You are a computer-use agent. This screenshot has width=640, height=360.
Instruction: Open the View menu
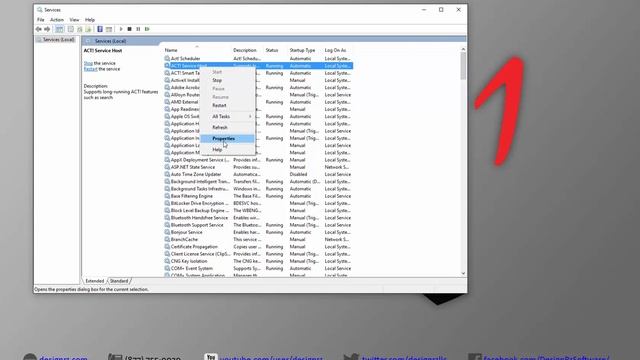74,20
